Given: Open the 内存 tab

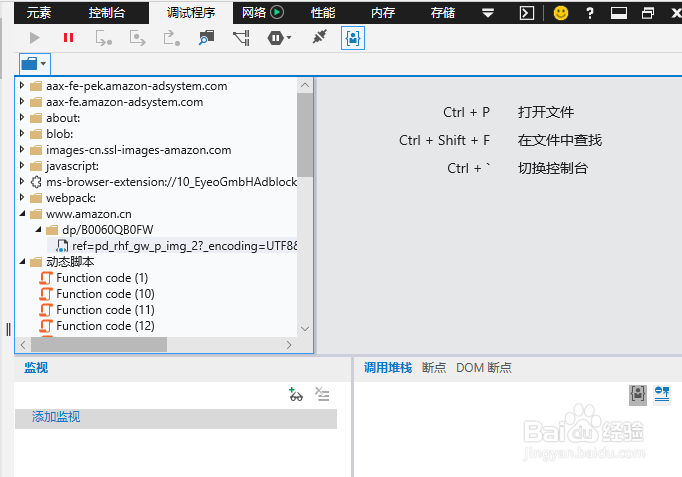Looking at the screenshot, I should pyautogui.click(x=383, y=13).
